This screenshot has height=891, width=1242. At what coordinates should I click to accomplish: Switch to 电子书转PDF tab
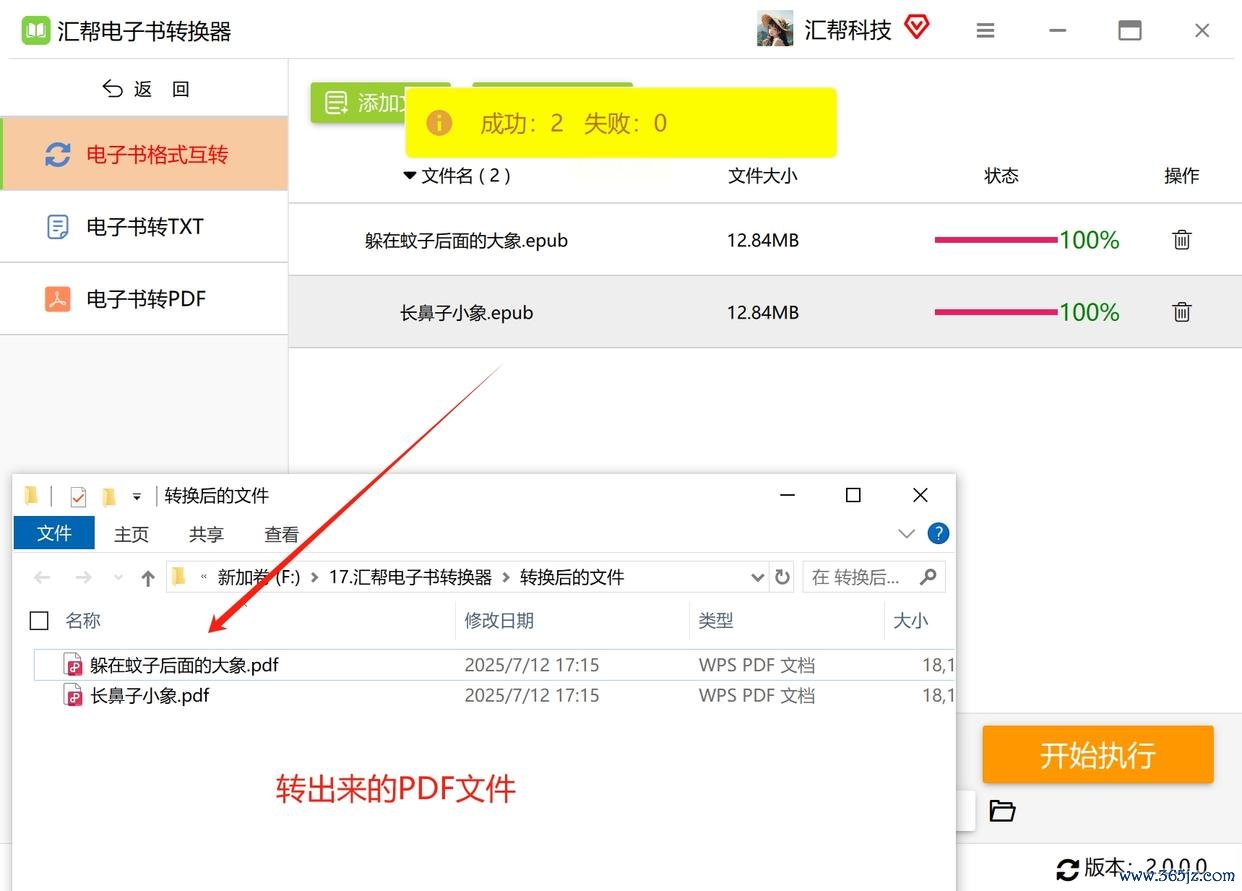click(144, 299)
